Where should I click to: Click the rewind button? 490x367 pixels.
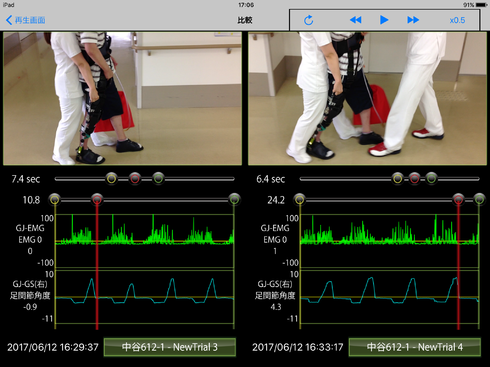pos(355,20)
